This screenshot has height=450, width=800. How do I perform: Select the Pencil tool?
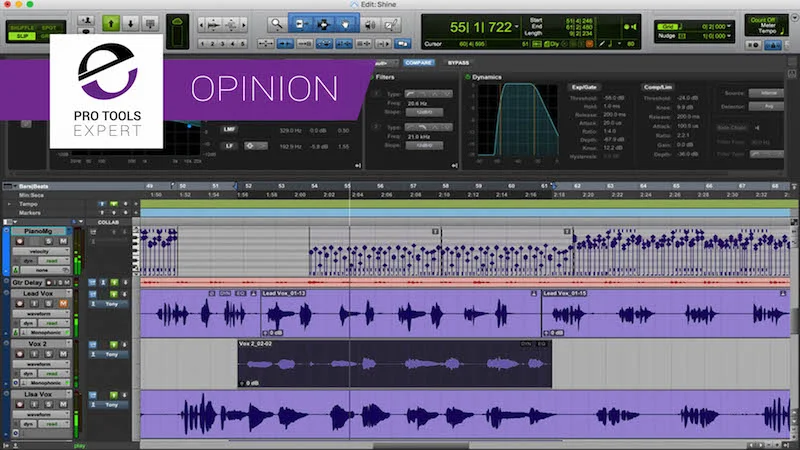point(391,24)
